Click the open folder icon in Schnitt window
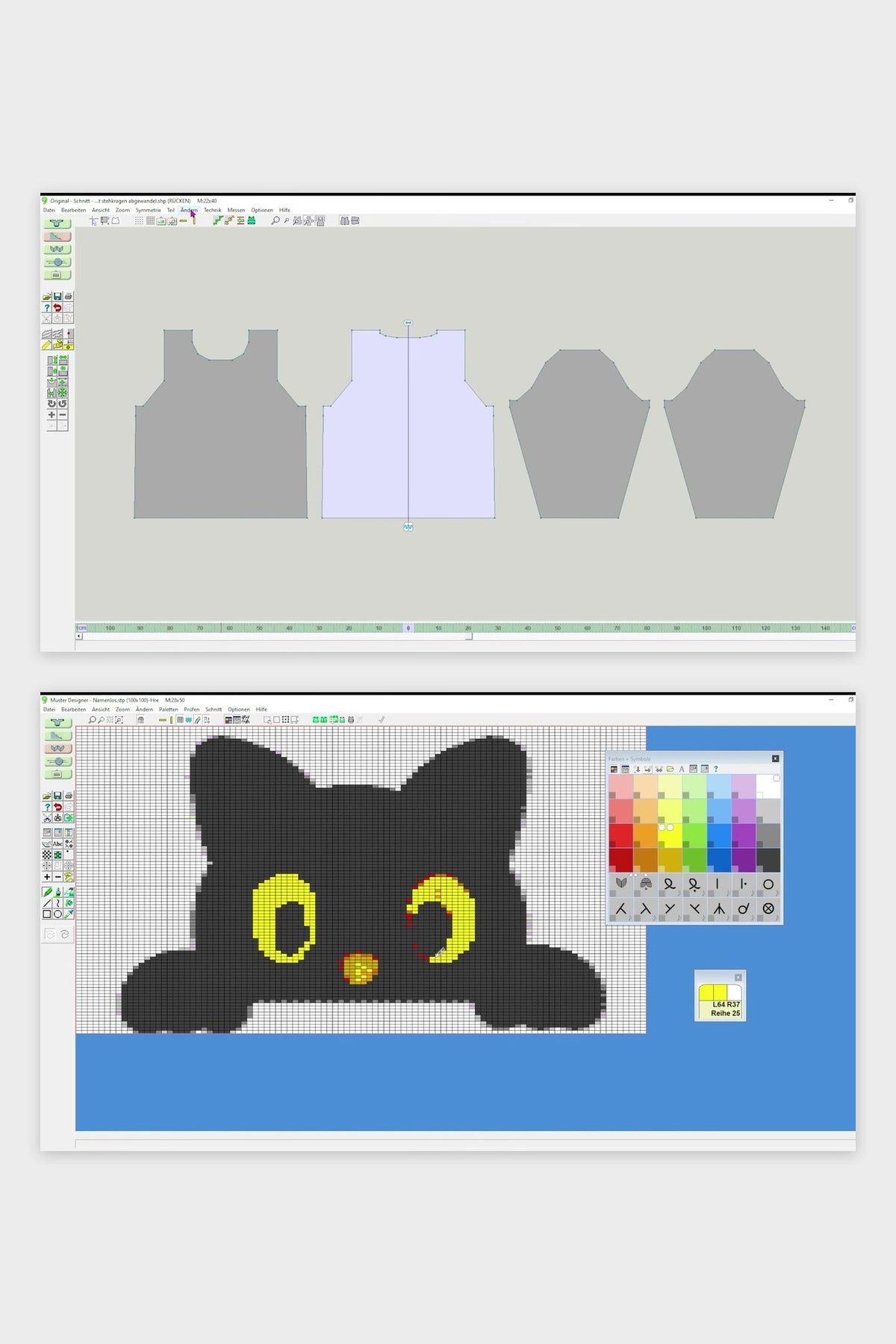 (47, 296)
